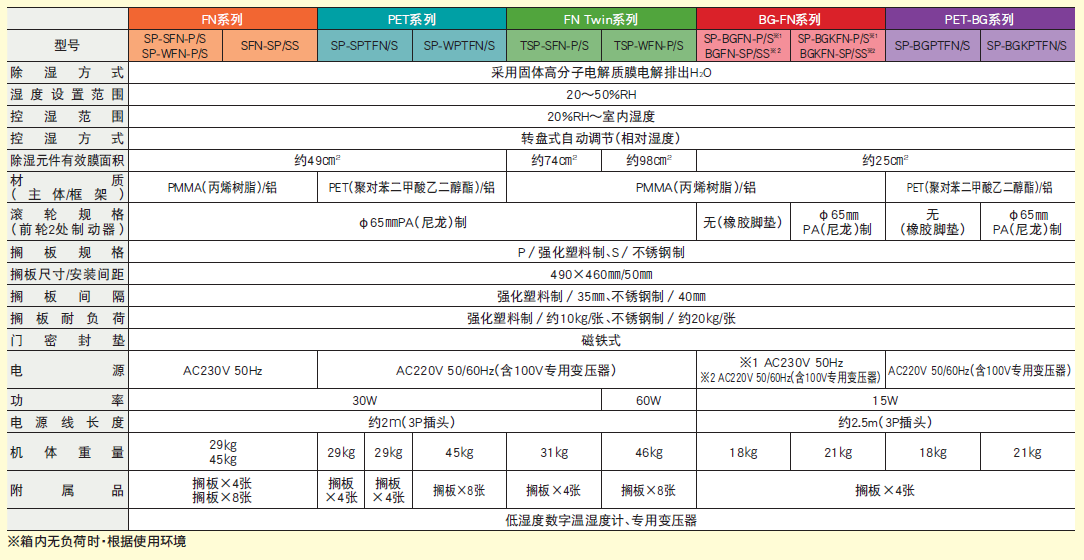The height and width of the screenshot is (560, 1084).
Task: Click the orange FN系列 series header
Action: pos(223,20)
